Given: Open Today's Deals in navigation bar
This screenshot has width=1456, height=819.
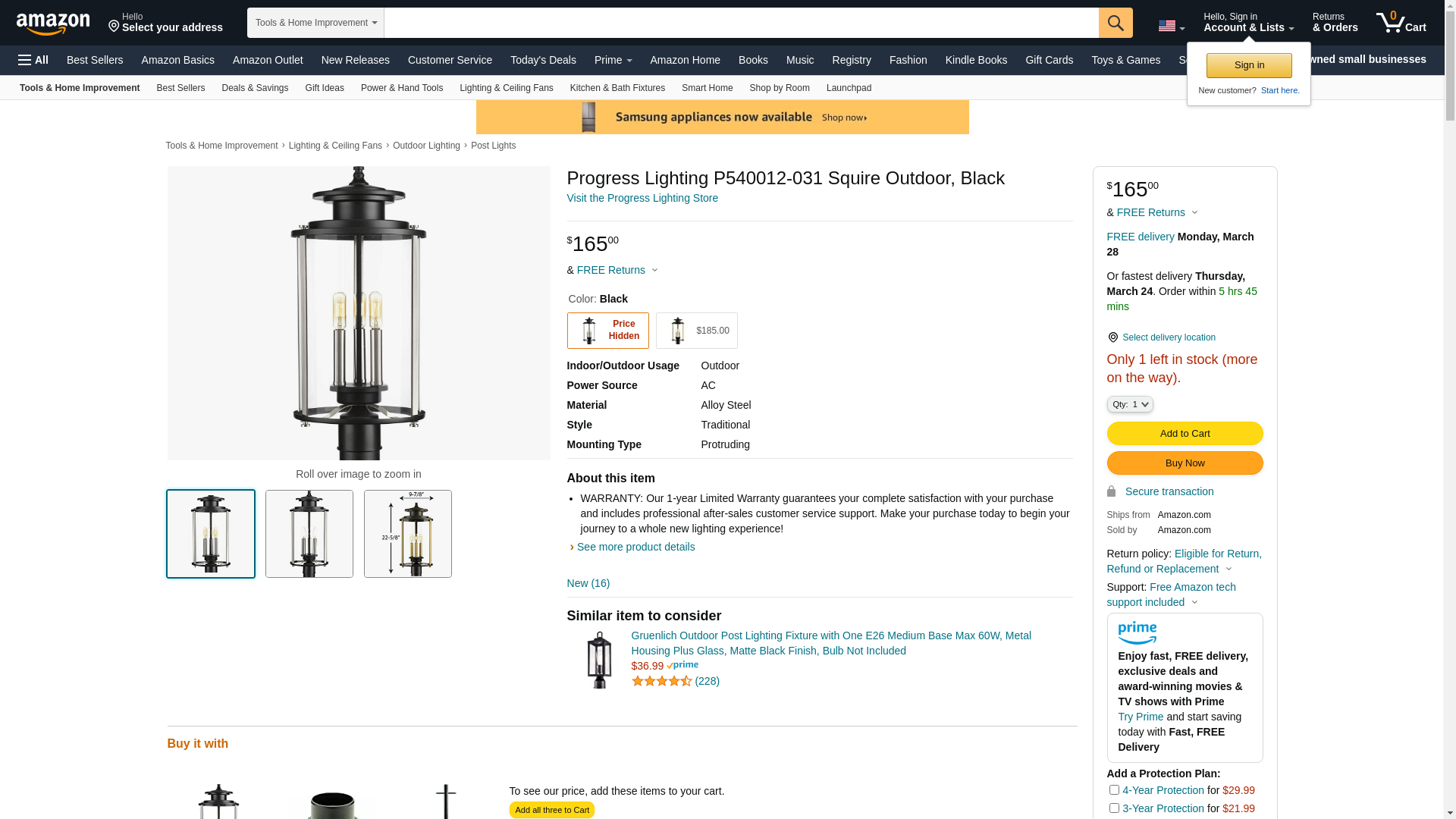Looking at the screenshot, I should [543, 60].
